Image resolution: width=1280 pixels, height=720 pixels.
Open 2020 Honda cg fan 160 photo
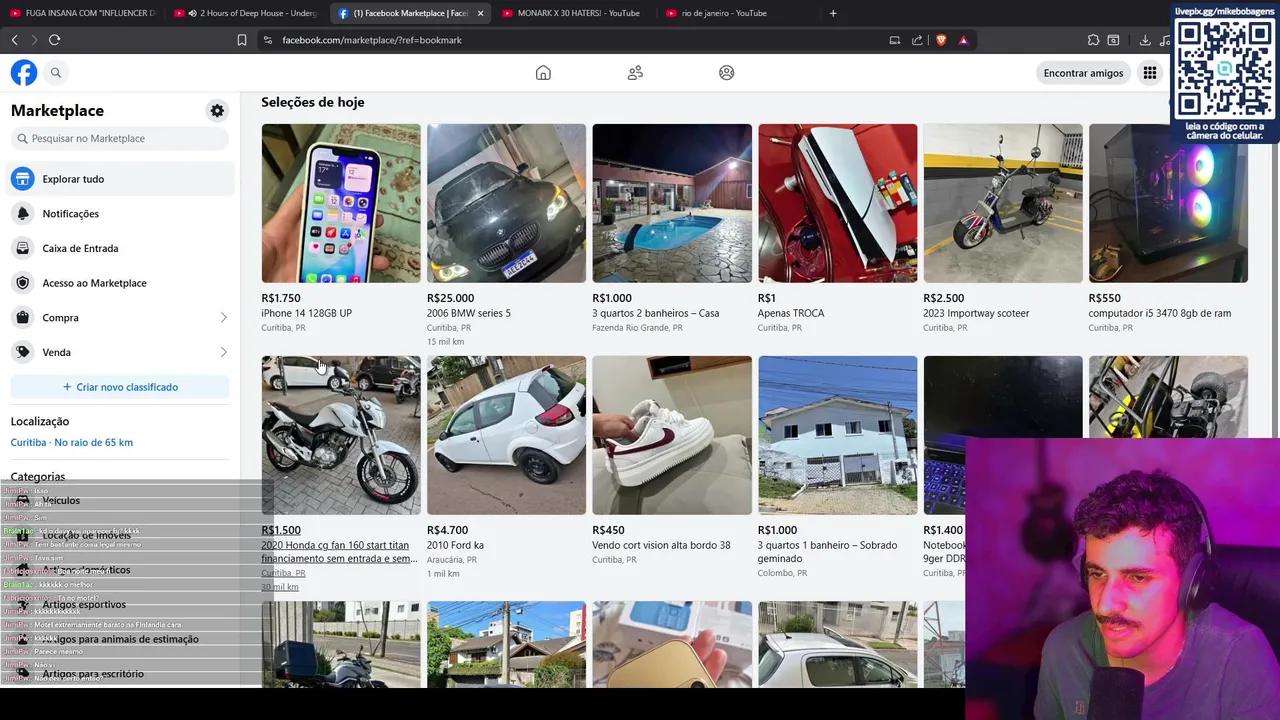tap(341, 435)
